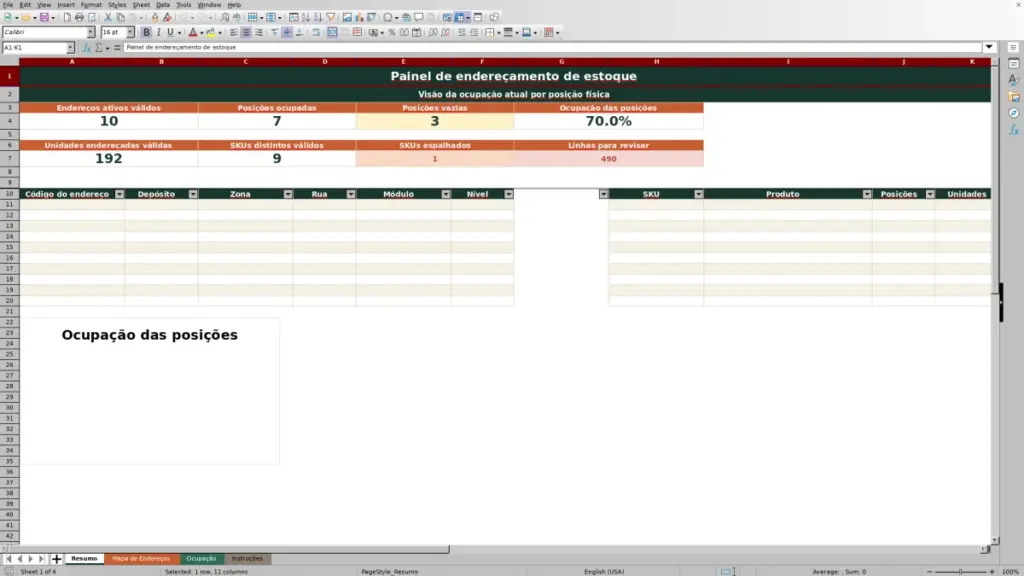Open the filter dropdown for Depósito column
1024x576 pixels.
click(x=193, y=194)
